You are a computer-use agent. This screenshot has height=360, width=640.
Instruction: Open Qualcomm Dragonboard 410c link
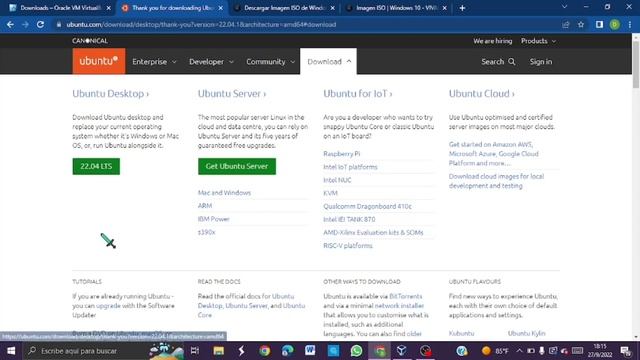(367, 206)
